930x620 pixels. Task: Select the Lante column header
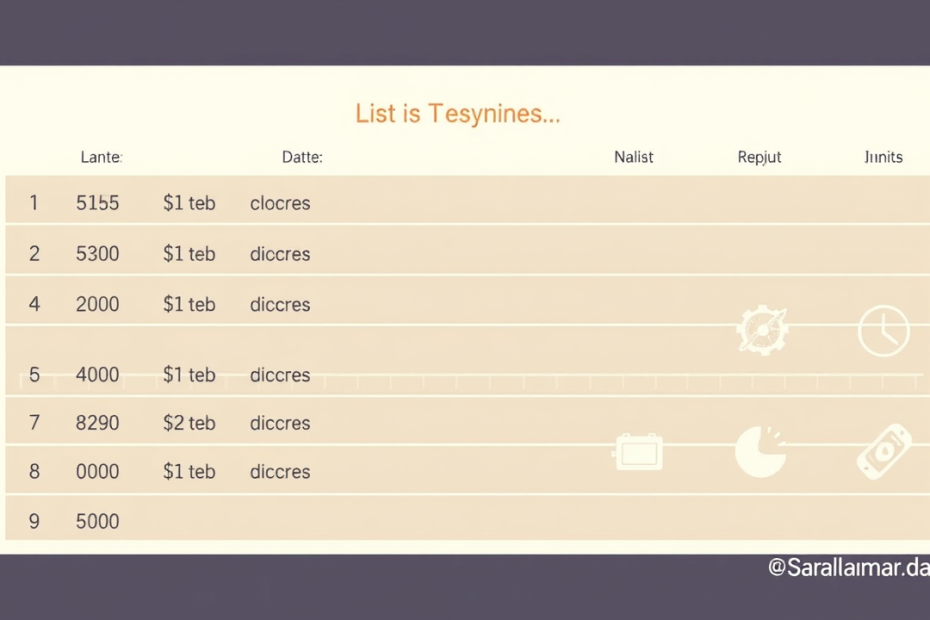coord(100,157)
